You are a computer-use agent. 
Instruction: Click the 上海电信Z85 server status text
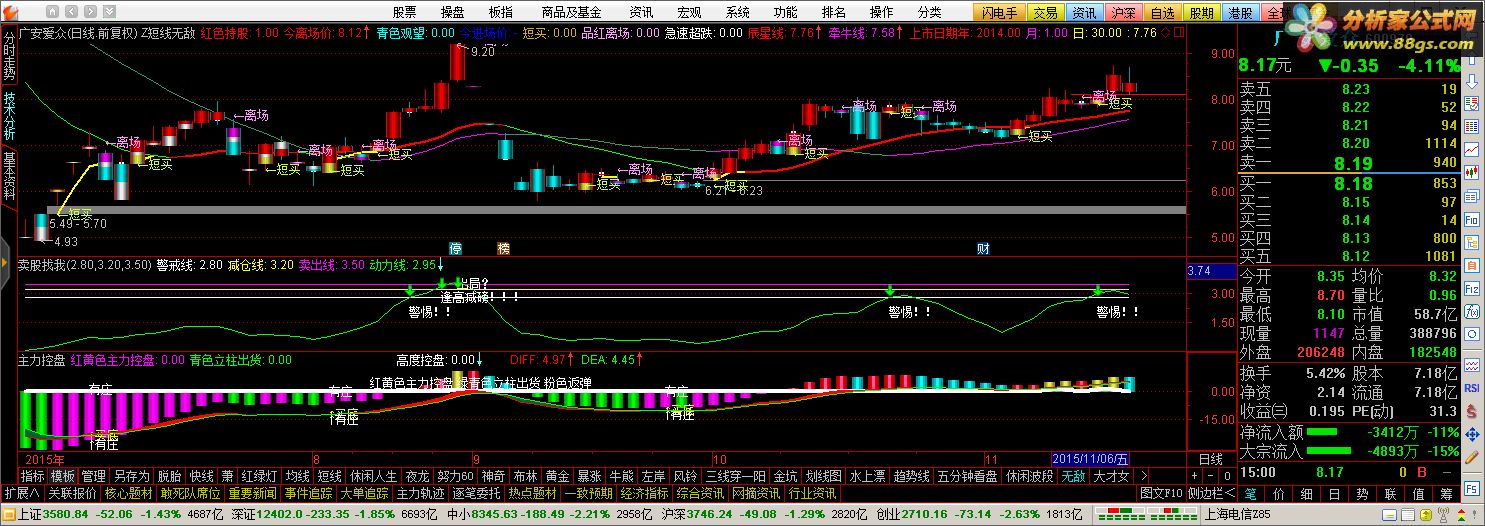pyautogui.click(x=1237, y=515)
